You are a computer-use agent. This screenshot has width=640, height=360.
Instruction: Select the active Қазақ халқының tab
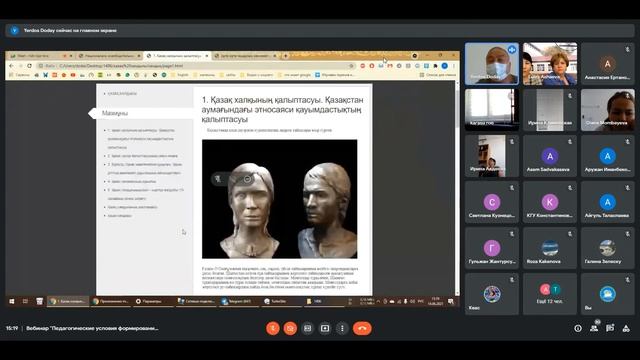click(x=178, y=56)
